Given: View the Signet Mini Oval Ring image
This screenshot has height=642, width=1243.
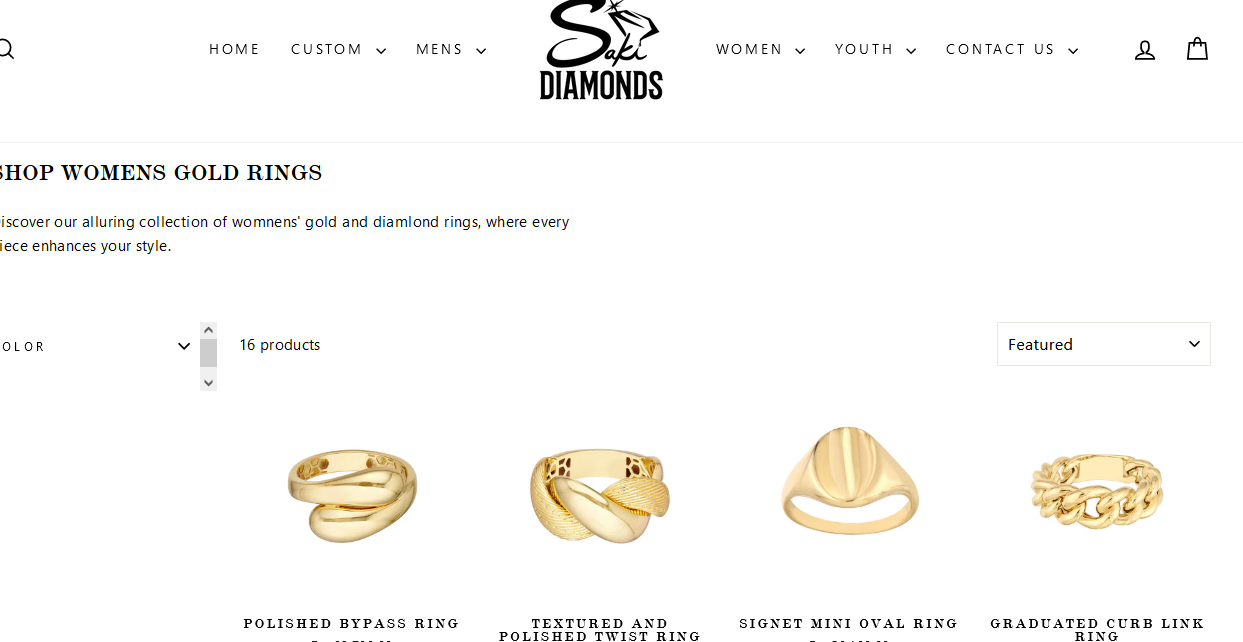Looking at the screenshot, I should tap(849, 482).
